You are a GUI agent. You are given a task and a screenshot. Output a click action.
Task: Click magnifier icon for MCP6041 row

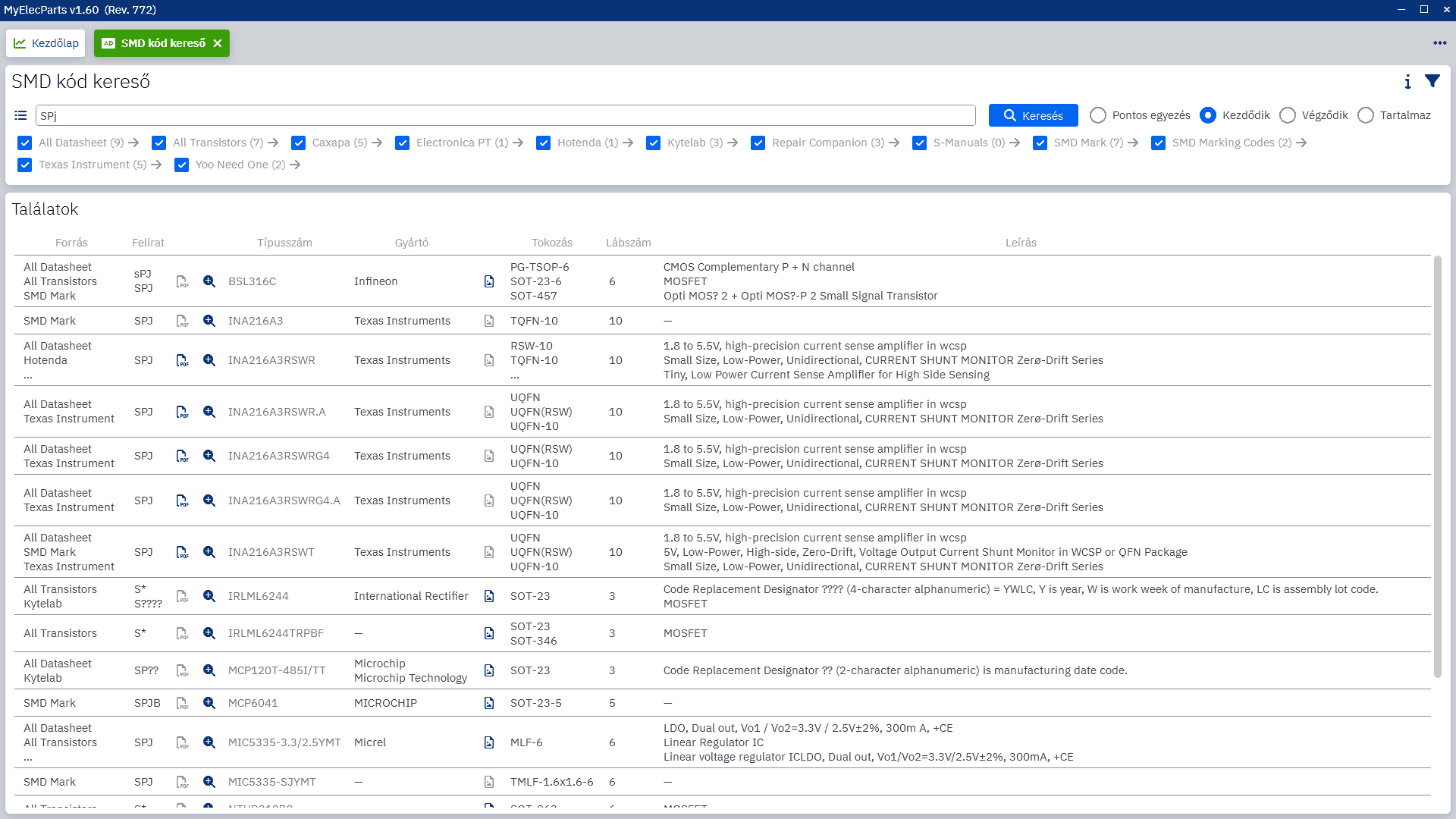pyautogui.click(x=209, y=703)
